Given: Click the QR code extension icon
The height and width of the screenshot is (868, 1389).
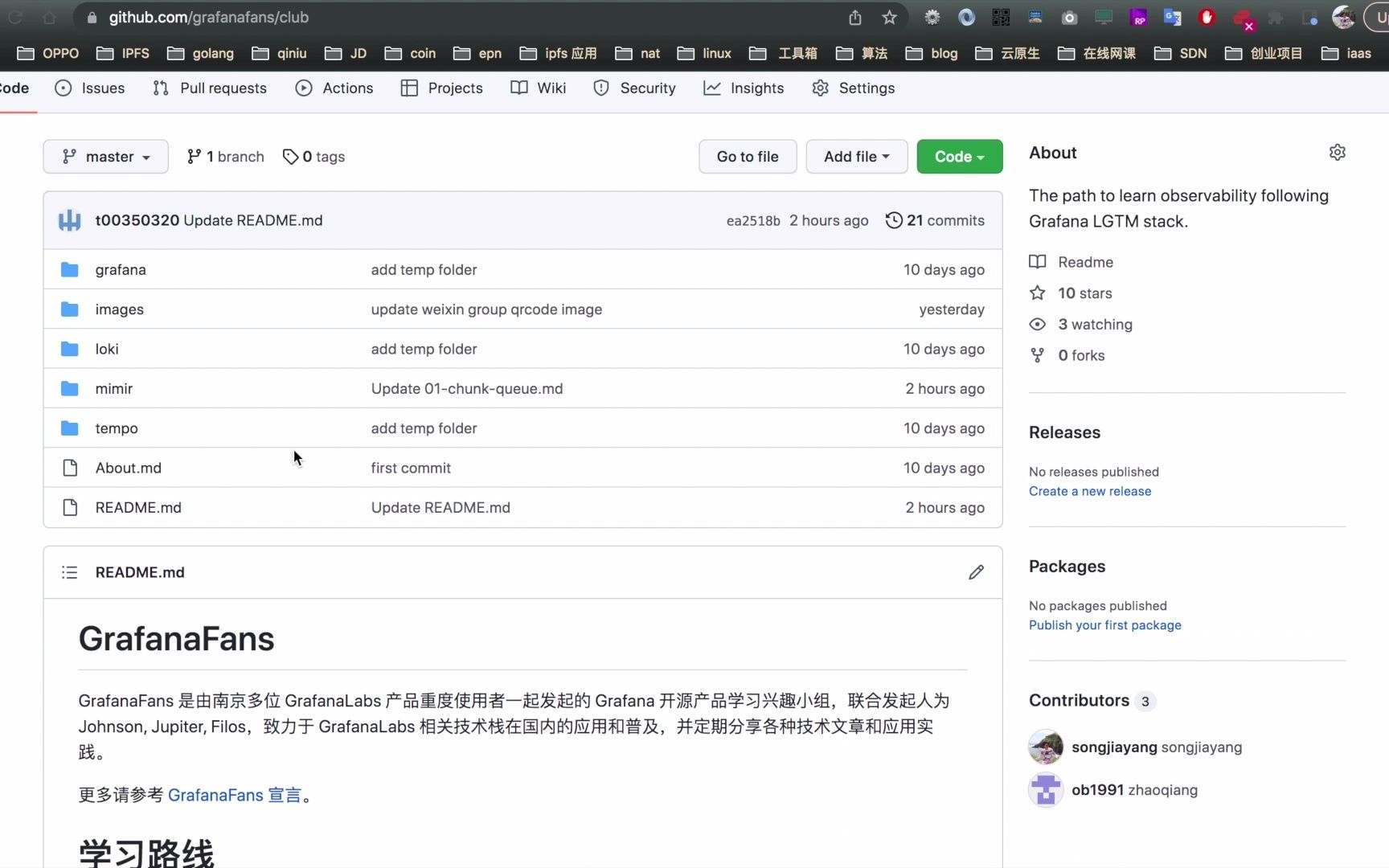Looking at the screenshot, I should 1001,18.
